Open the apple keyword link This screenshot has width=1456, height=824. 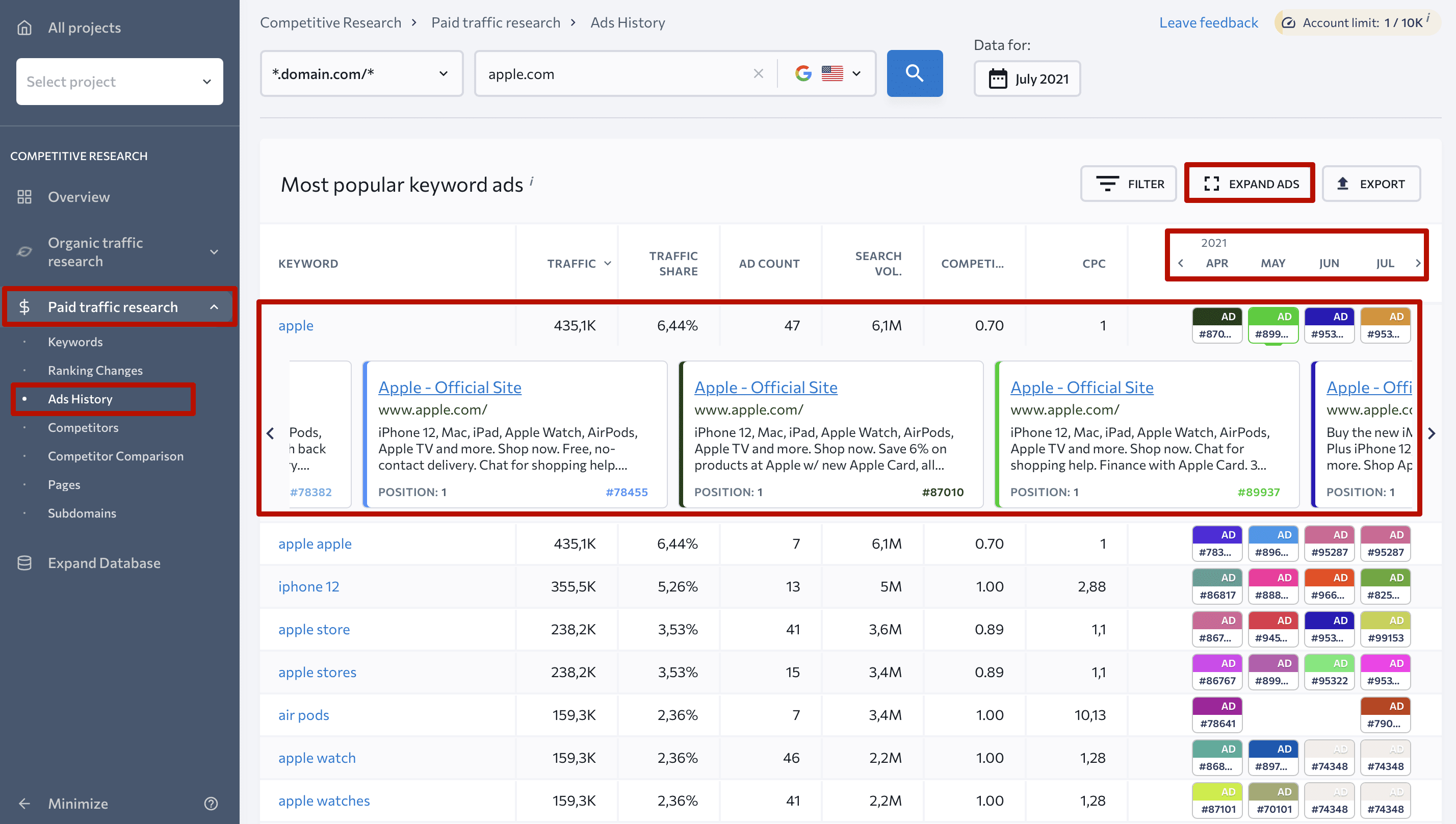coord(296,325)
